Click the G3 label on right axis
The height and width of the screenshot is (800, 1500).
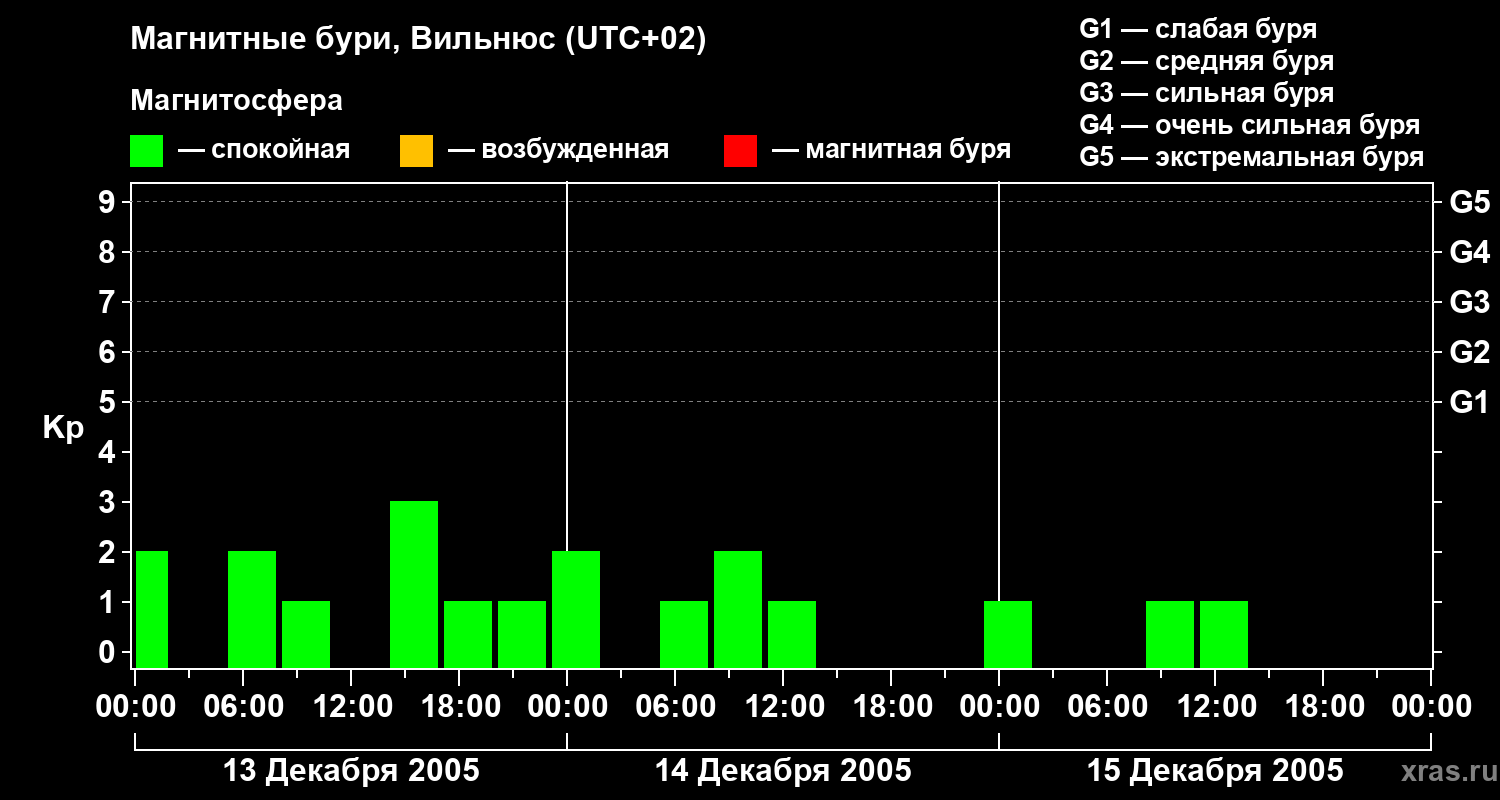coord(1470,302)
